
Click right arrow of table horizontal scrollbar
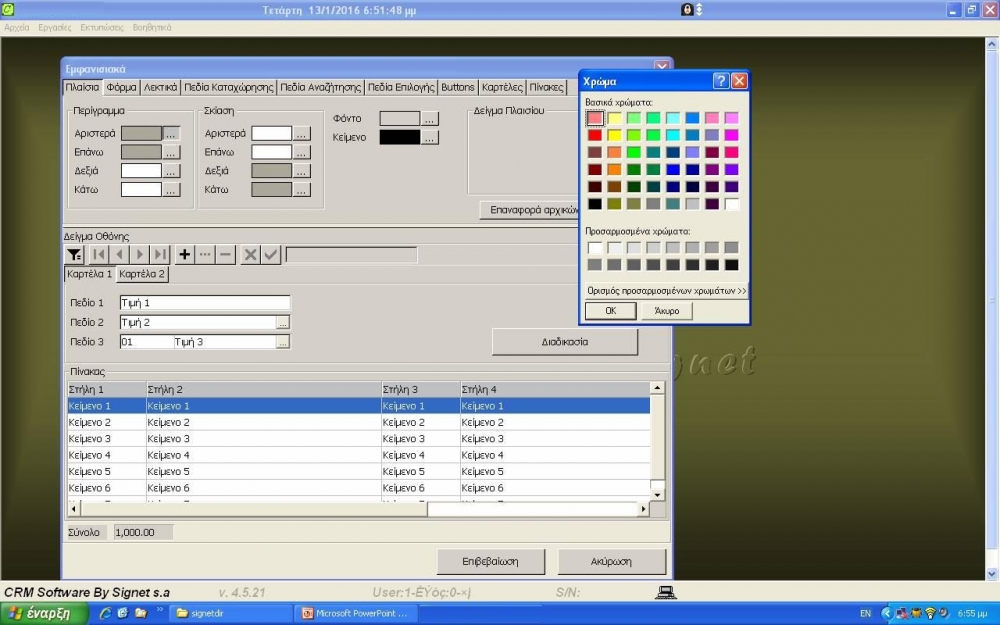pyautogui.click(x=643, y=509)
